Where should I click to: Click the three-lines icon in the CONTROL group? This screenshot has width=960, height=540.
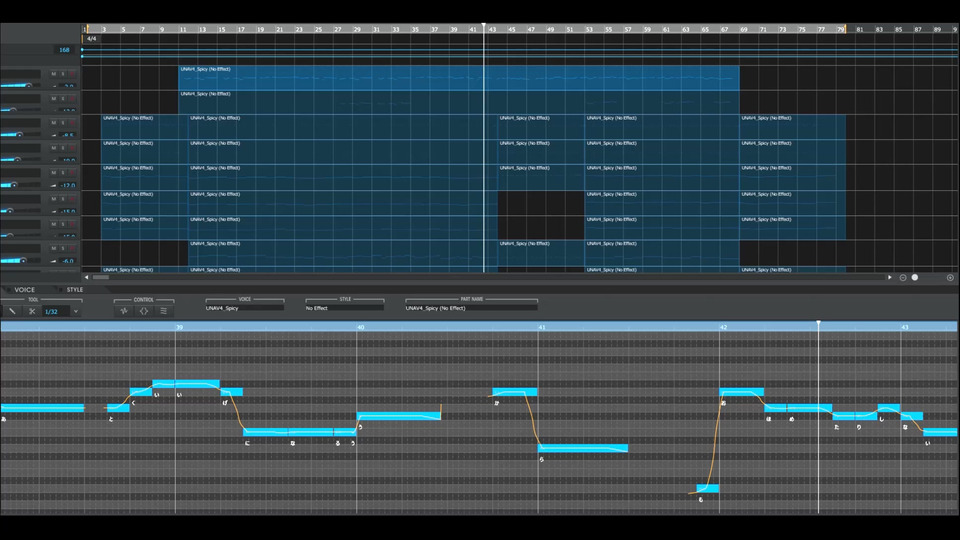pyautogui.click(x=163, y=311)
